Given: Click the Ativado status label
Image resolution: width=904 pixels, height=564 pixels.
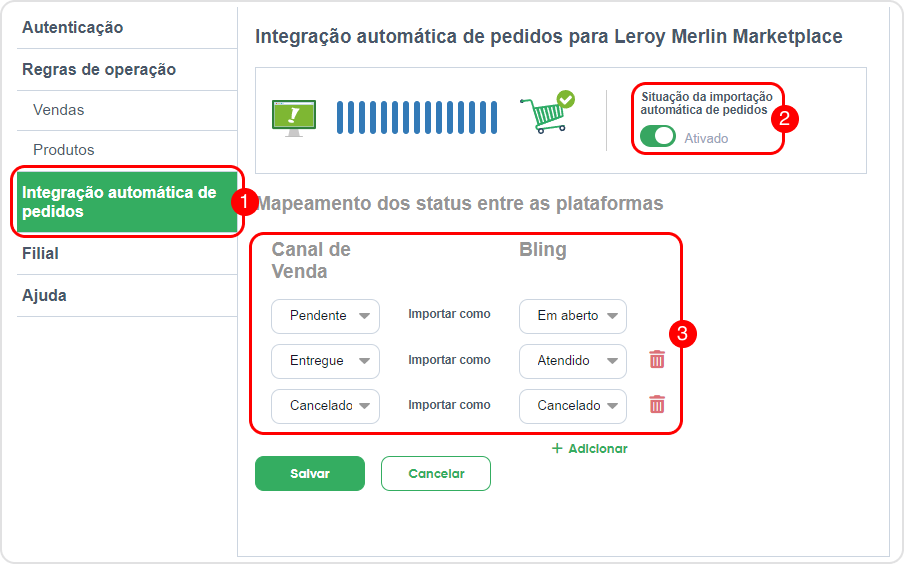Looking at the screenshot, I should coord(706,138).
